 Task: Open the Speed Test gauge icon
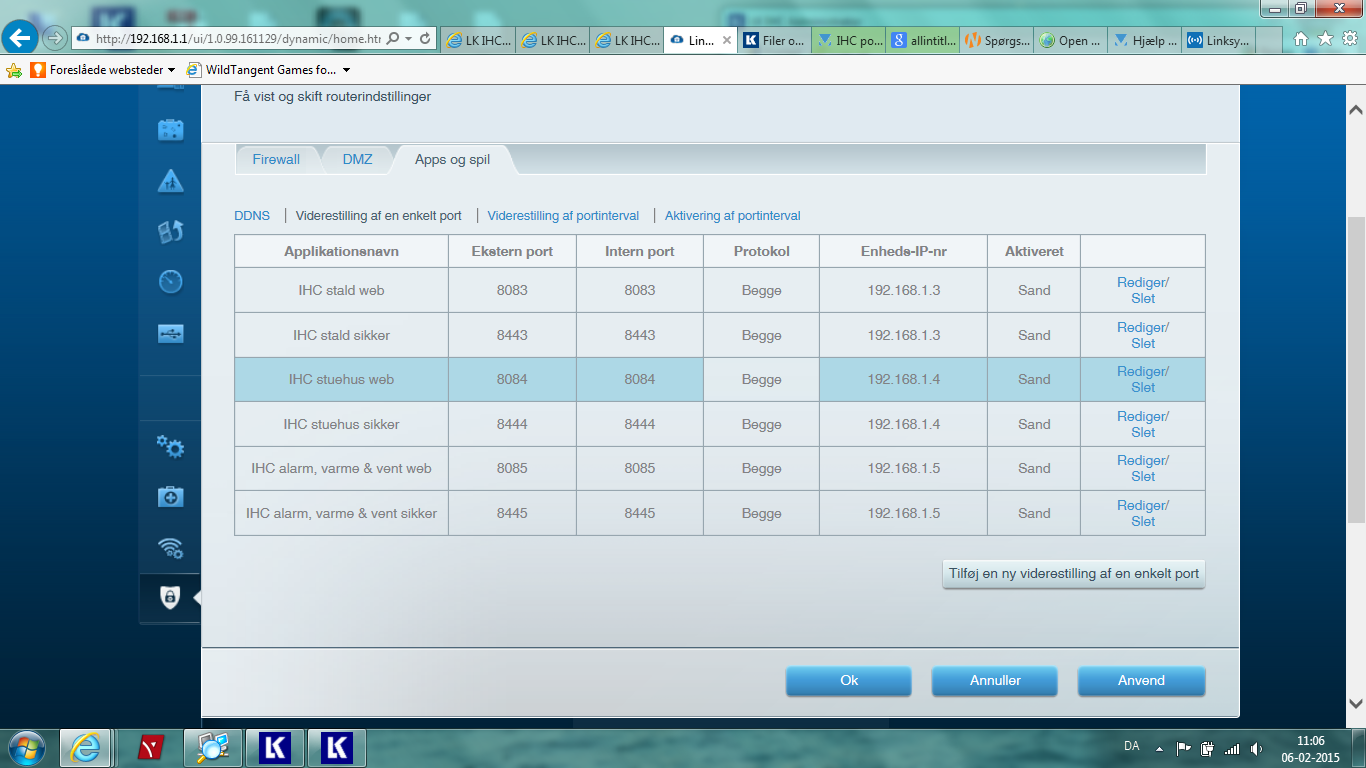(171, 282)
